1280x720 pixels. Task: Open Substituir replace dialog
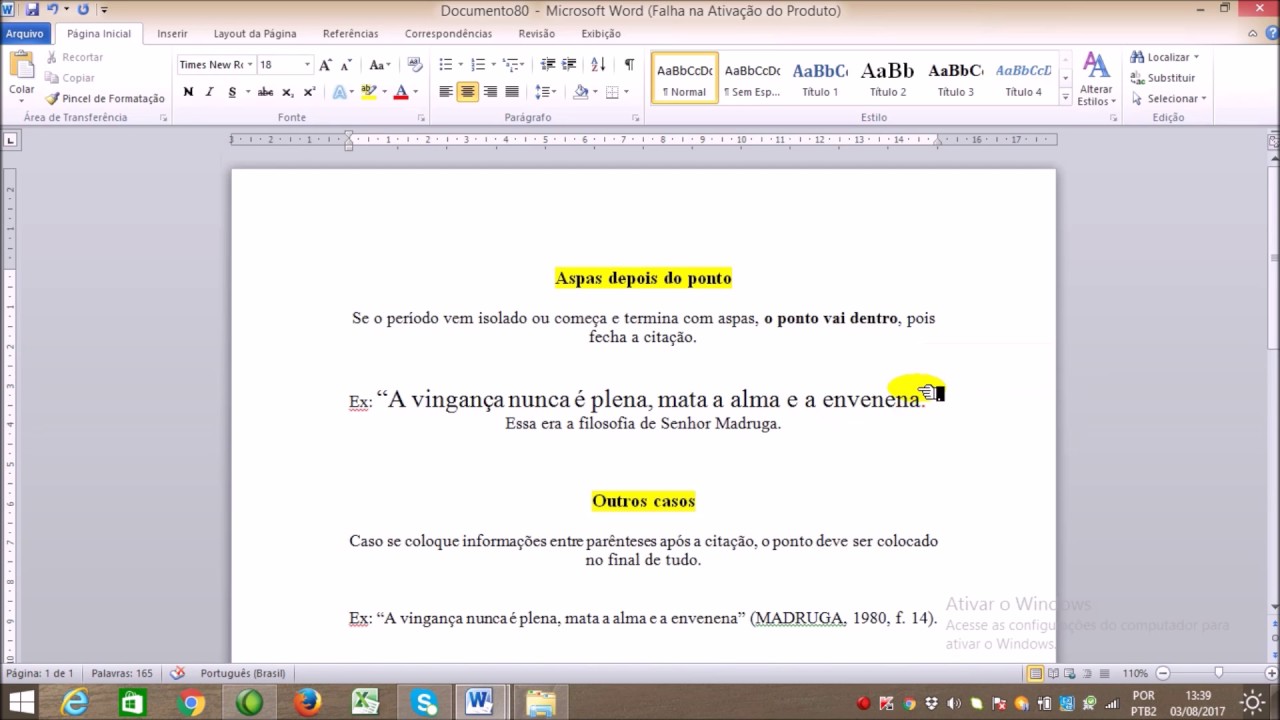[x=1163, y=78]
